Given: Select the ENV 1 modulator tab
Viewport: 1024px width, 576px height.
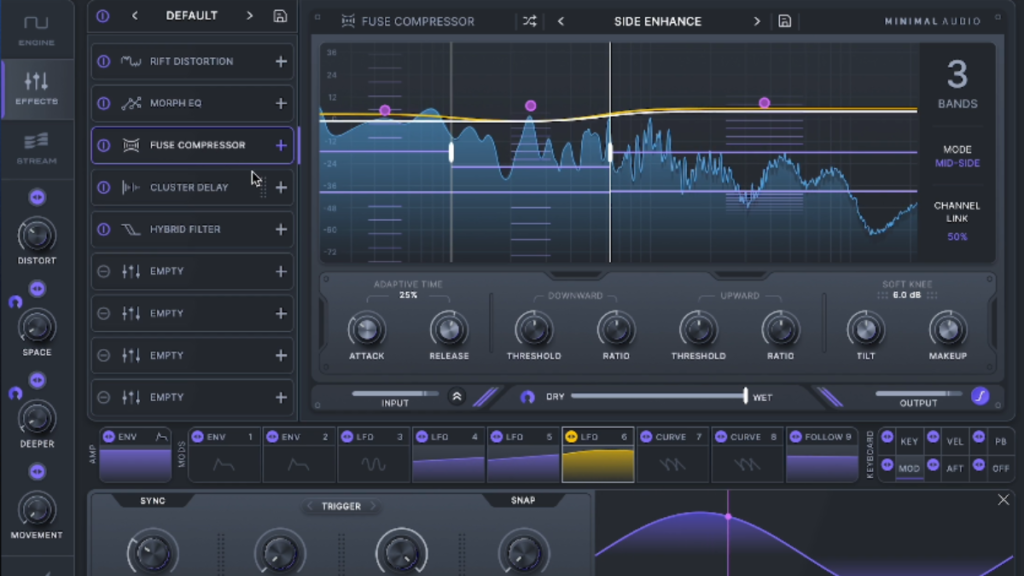Looking at the screenshot, I should (x=224, y=455).
